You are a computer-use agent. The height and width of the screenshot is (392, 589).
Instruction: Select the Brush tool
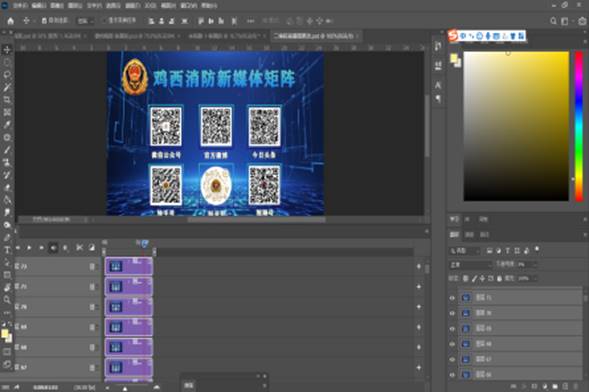click(x=7, y=150)
